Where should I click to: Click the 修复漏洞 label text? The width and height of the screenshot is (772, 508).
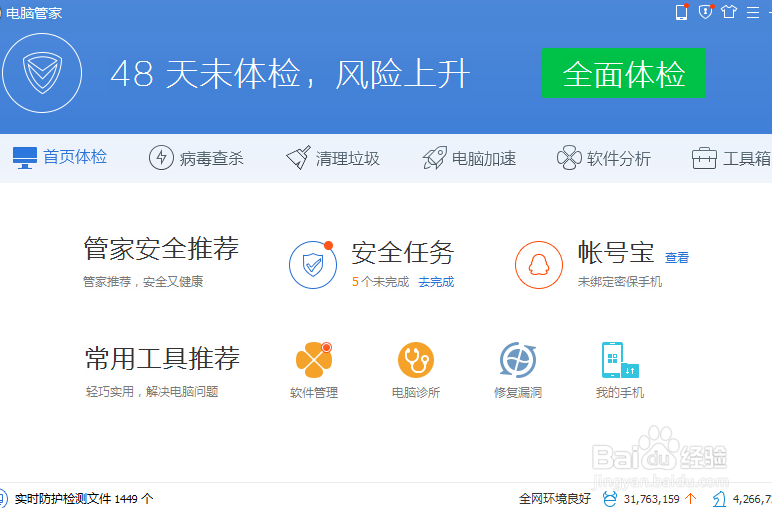[x=517, y=392]
